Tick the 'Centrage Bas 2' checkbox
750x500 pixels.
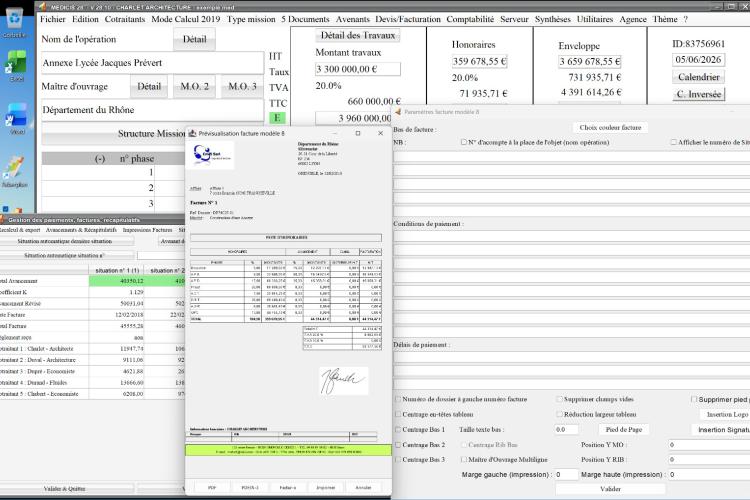(397, 445)
